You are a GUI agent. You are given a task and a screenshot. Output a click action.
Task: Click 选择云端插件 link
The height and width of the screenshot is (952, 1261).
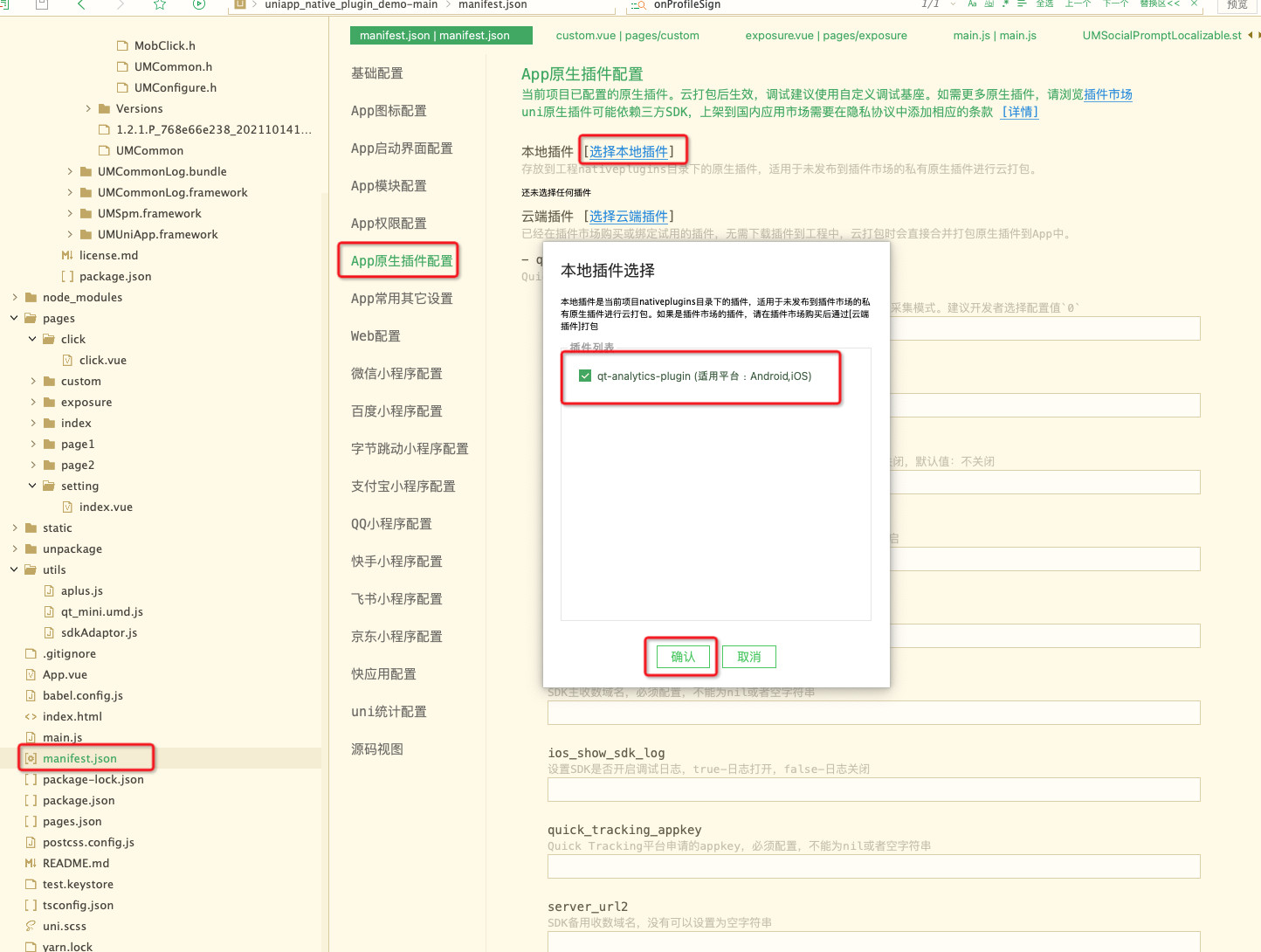(629, 216)
